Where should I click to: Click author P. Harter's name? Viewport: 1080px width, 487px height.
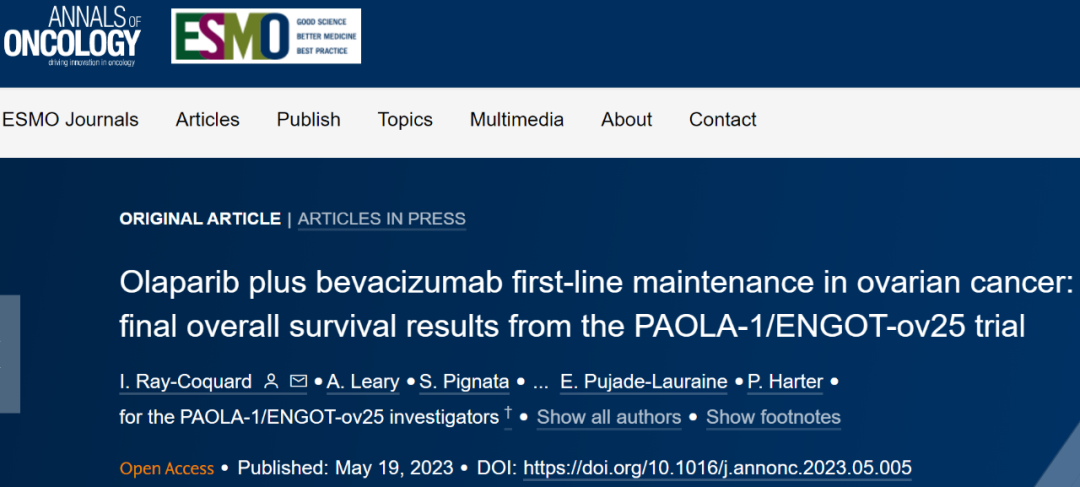tap(786, 382)
